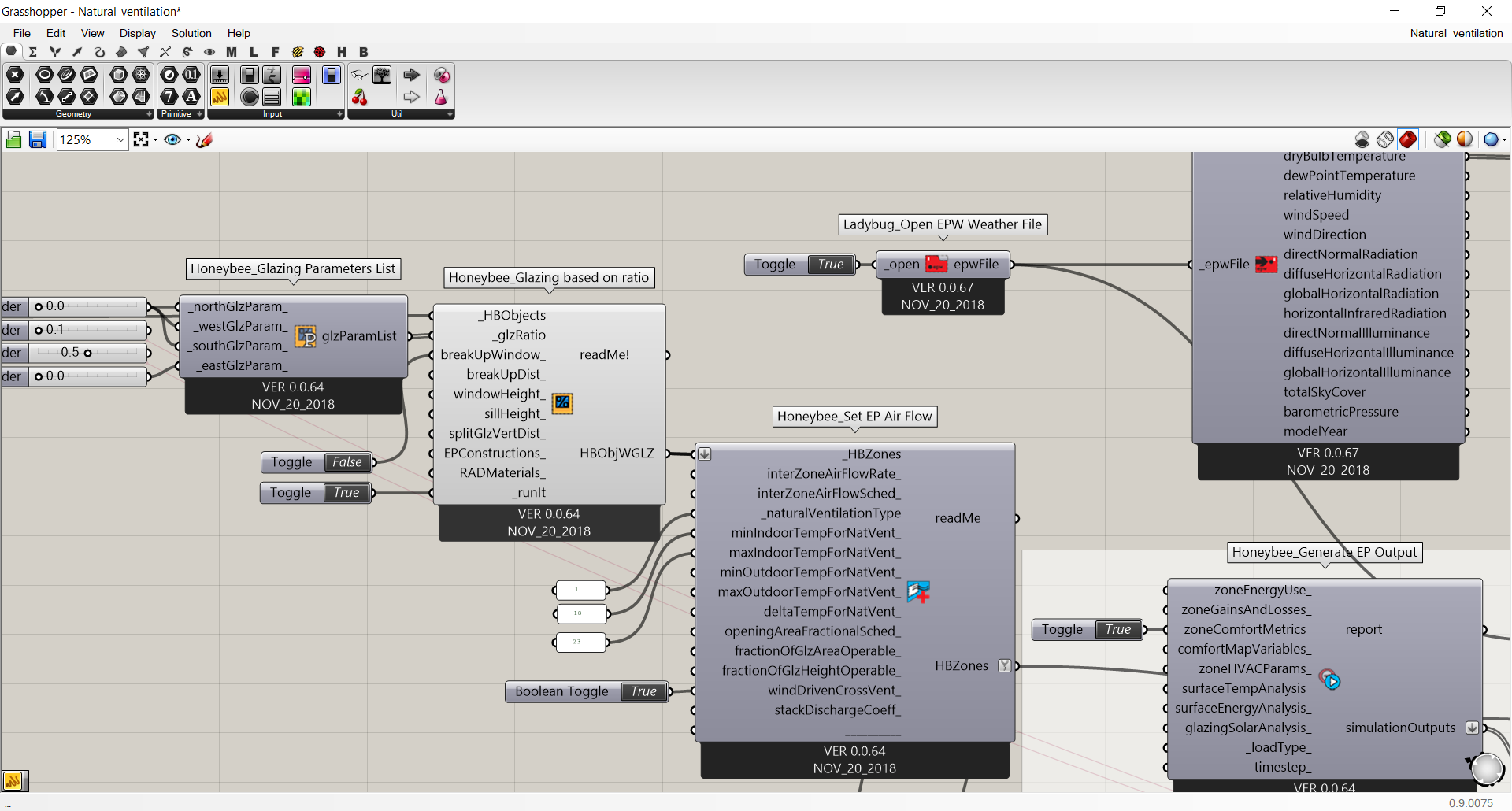Click the Sketch markup pencil icon
The height and width of the screenshot is (811, 1512).
tap(204, 139)
